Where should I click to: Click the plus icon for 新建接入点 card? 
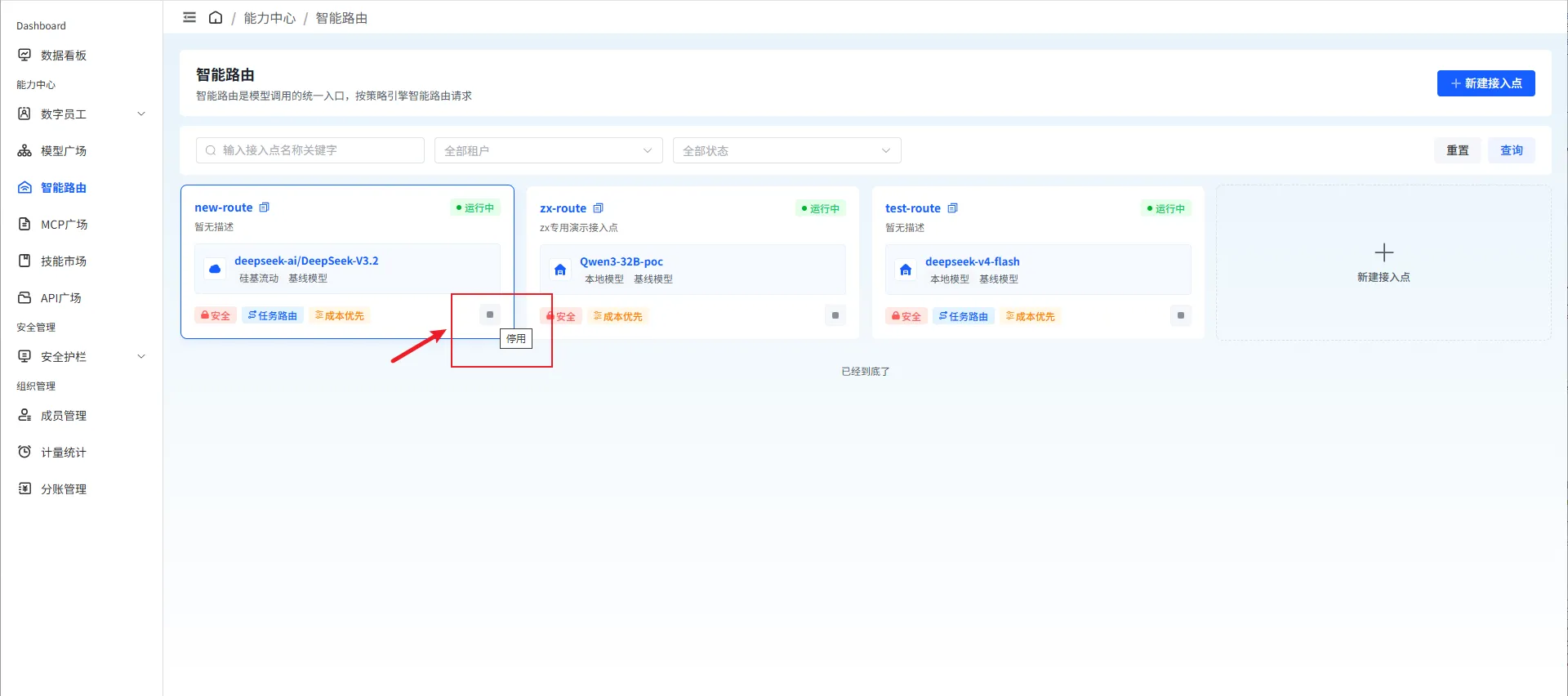(x=1383, y=252)
